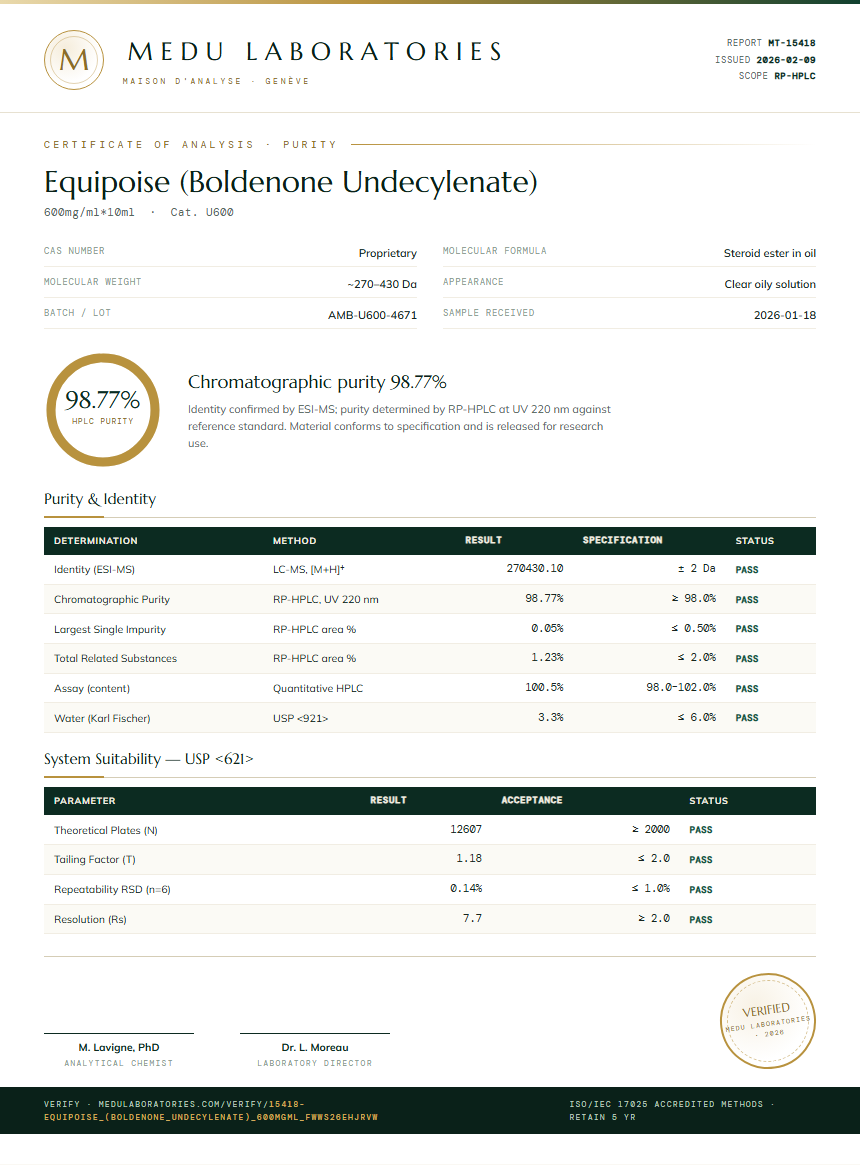860x1165 pixels.
Task: Select the resolution result 7.7
Action: coord(473,918)
